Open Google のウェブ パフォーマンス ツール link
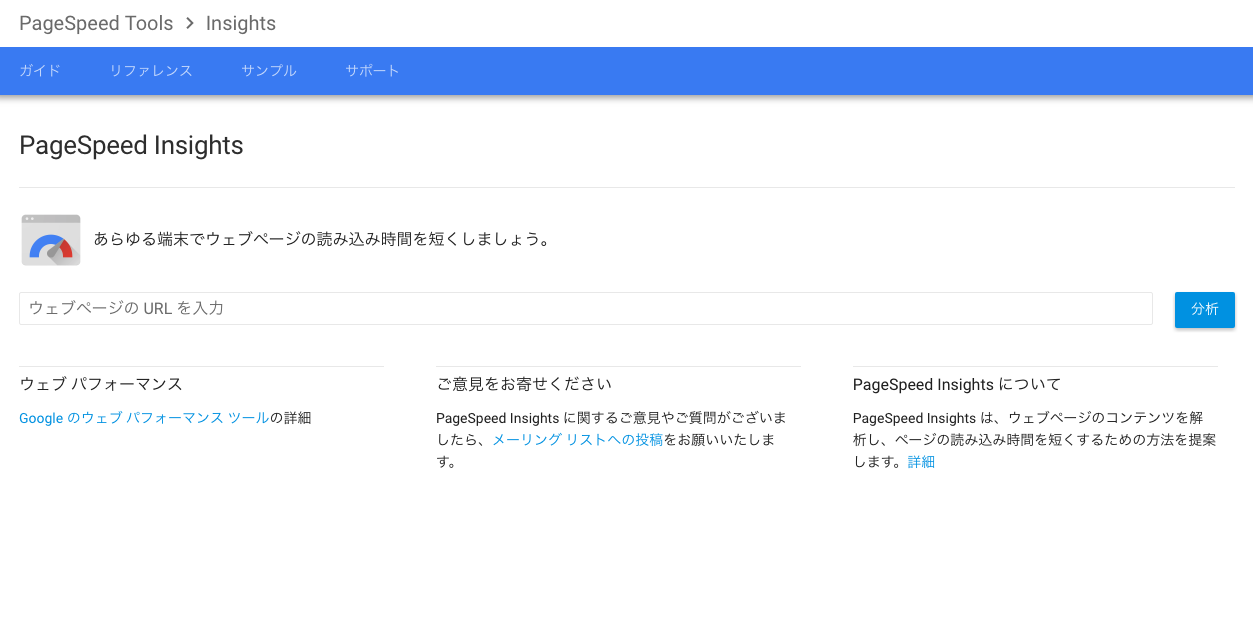Image resolution: width=1253 pixels, height=641 pixels. click(144, 418)
